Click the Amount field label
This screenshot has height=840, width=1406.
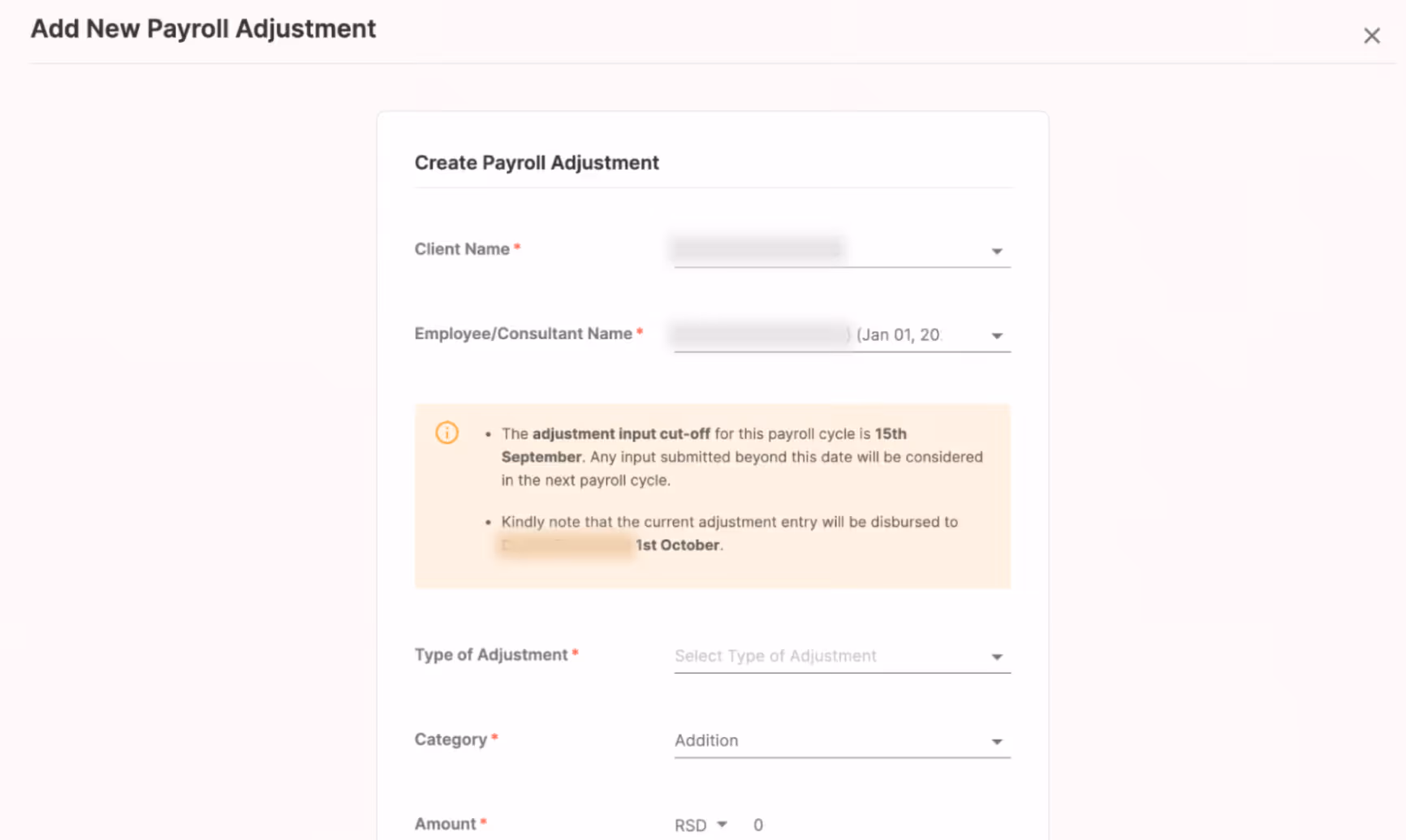tap(445, 824)
